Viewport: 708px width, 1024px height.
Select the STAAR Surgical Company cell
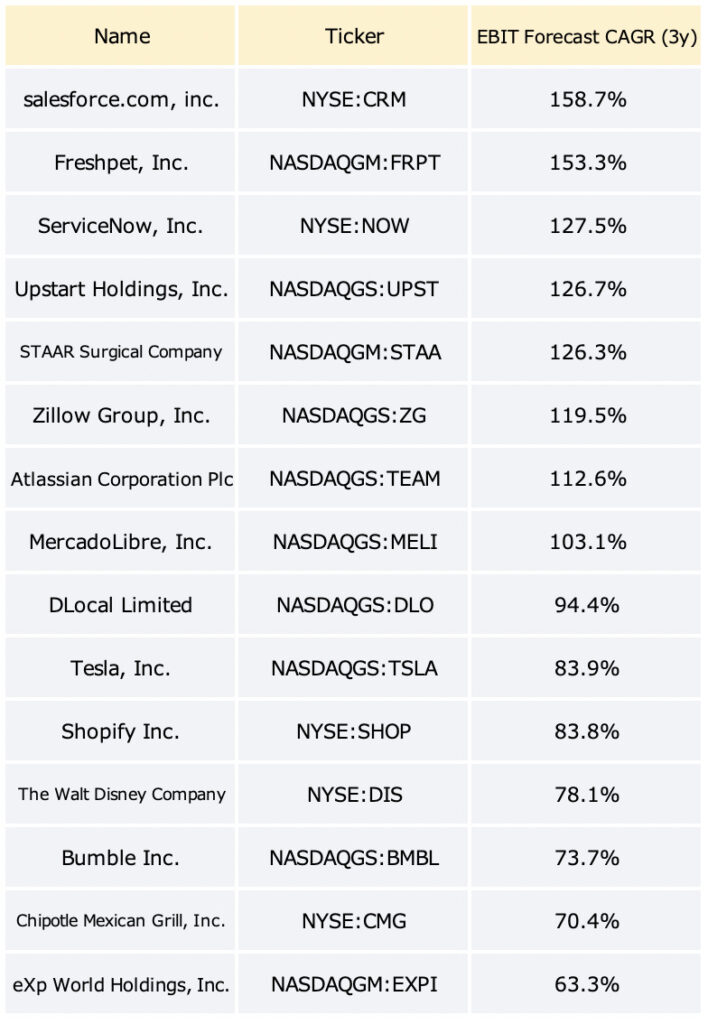[121, 352]
